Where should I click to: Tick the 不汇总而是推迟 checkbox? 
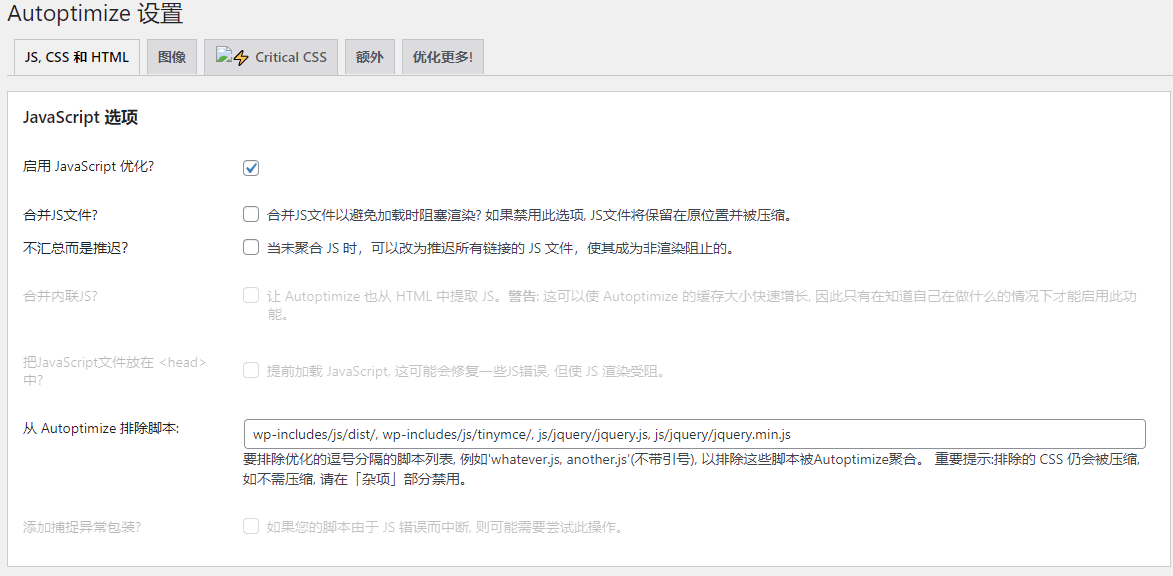click(251, 248)
